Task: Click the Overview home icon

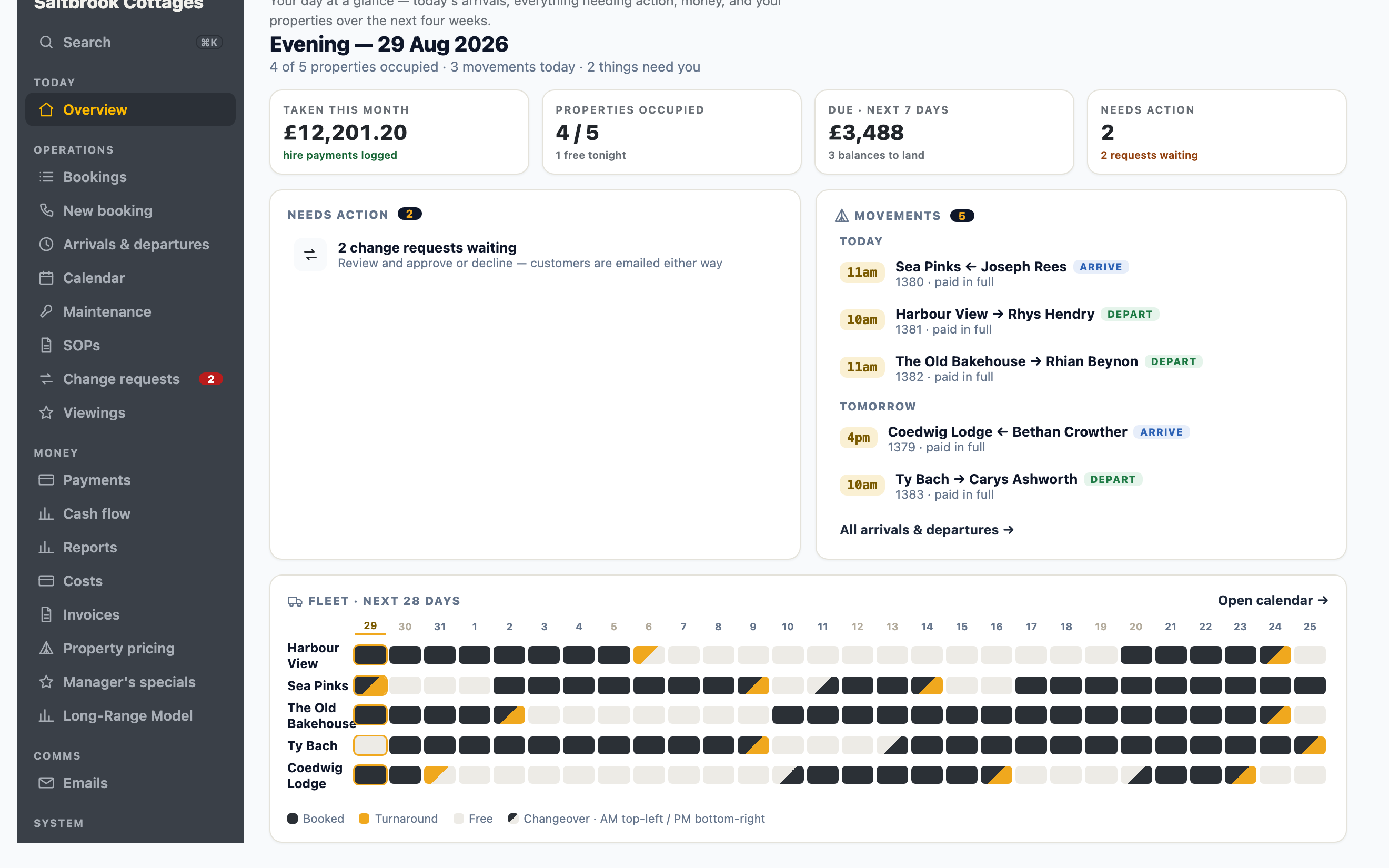Action: [x=46, y=109]
